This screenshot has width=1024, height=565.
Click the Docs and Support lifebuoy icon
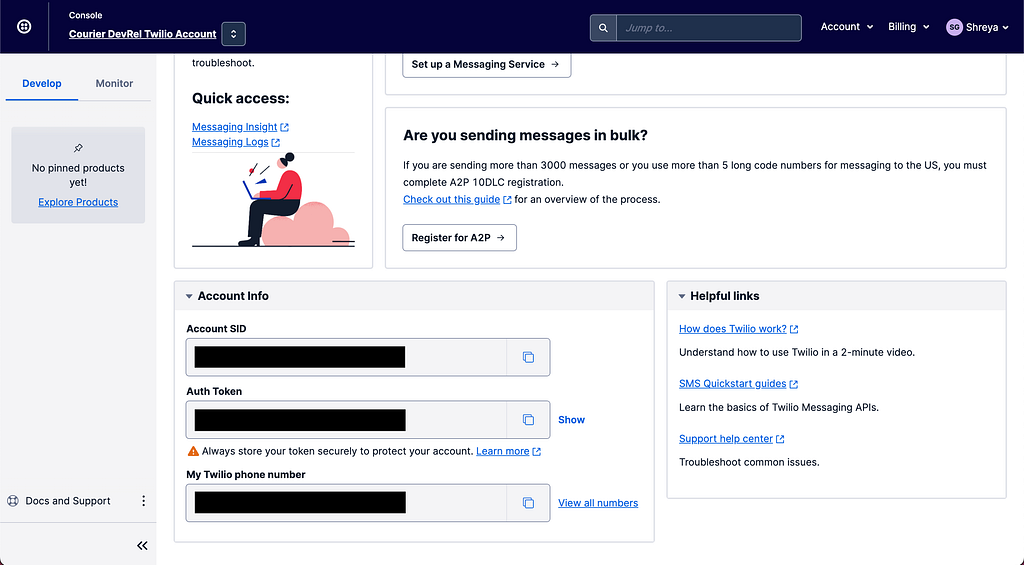(x=12, y=501)
